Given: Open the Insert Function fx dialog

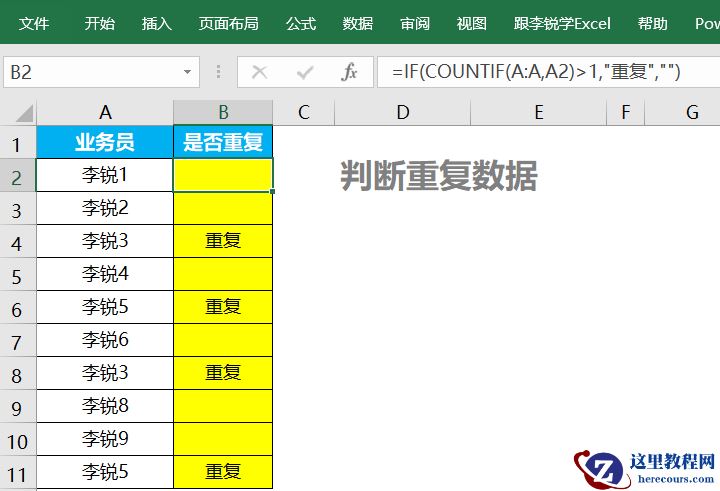Looking at the screenshot, I should click(349, 72).
